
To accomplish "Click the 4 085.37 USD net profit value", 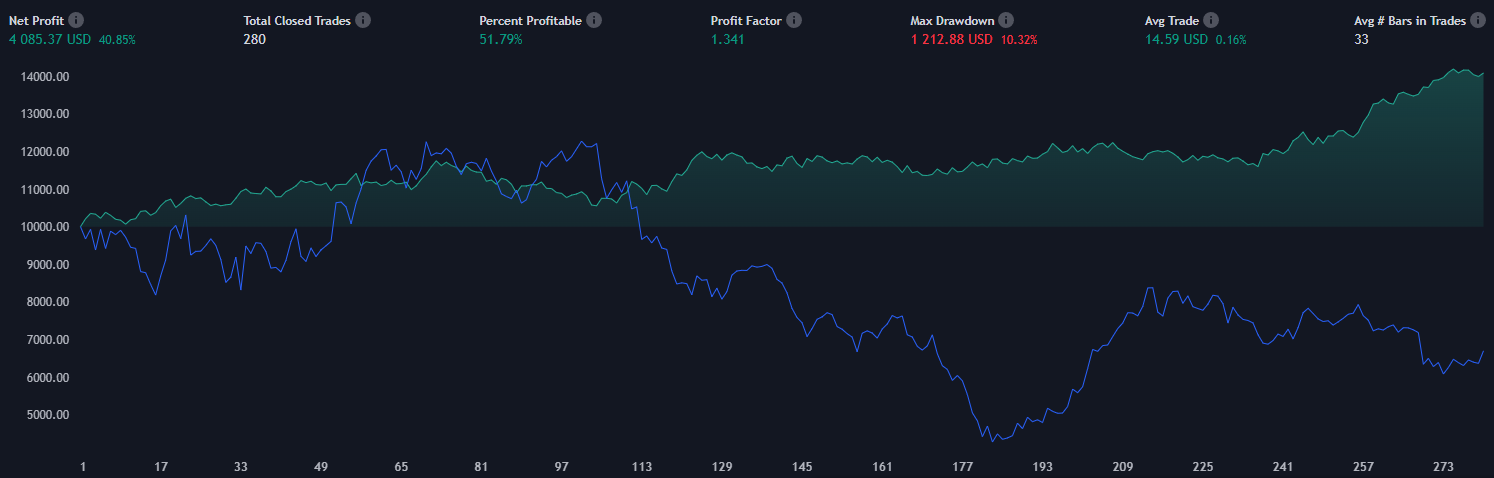I will 50,39.
